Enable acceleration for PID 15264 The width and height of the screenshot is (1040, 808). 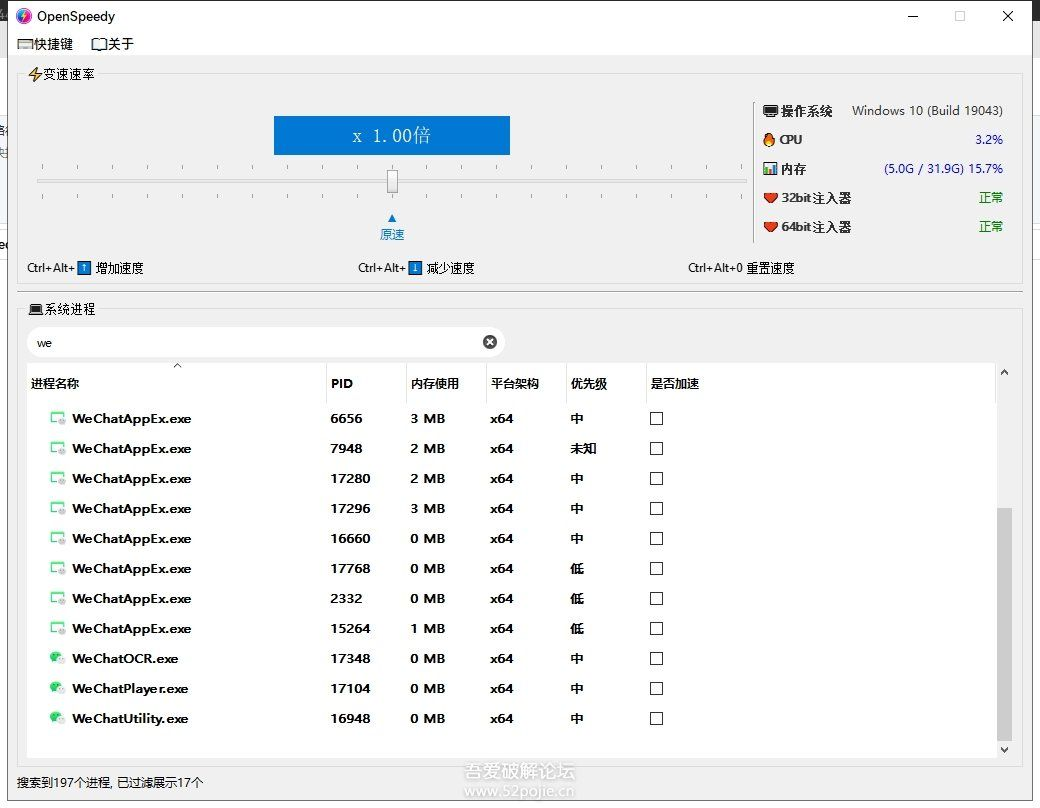pos(657,628)
